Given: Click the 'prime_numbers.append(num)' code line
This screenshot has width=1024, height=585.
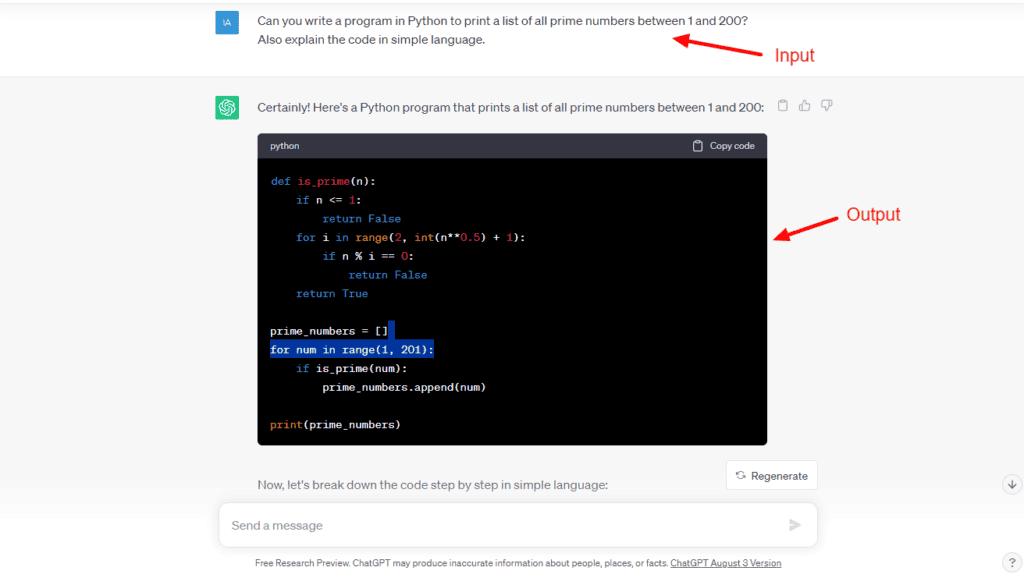Looking at the screenshot, I should point(403,387).
